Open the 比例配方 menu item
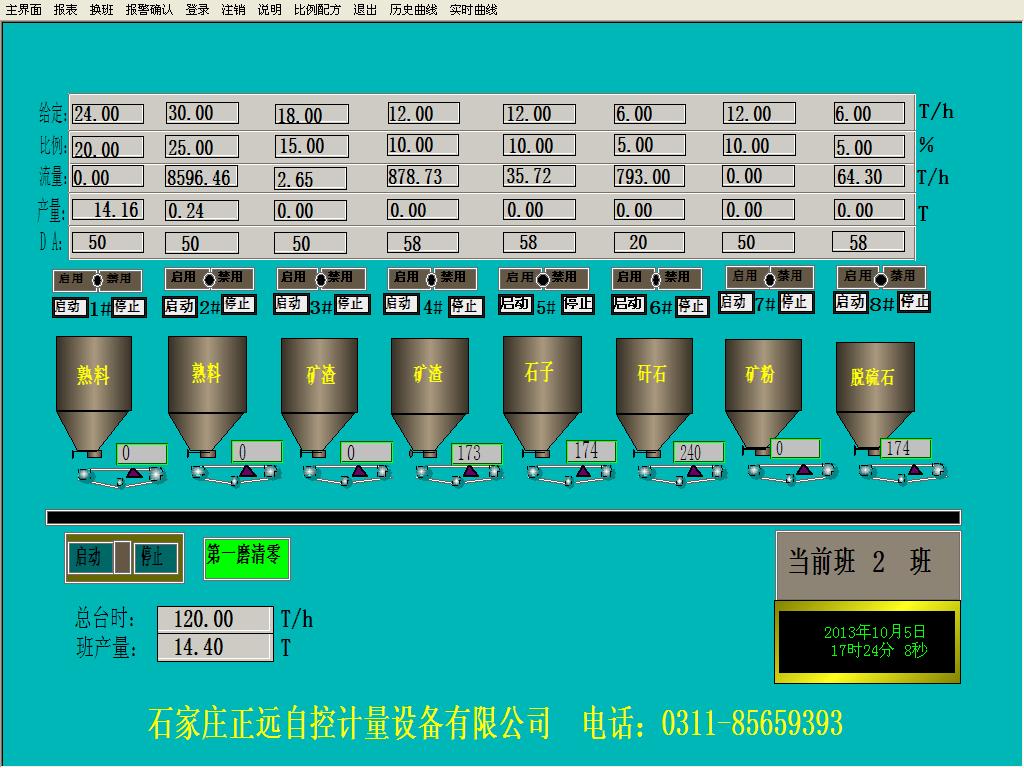 pyautogui.click(x=317, y=9)
